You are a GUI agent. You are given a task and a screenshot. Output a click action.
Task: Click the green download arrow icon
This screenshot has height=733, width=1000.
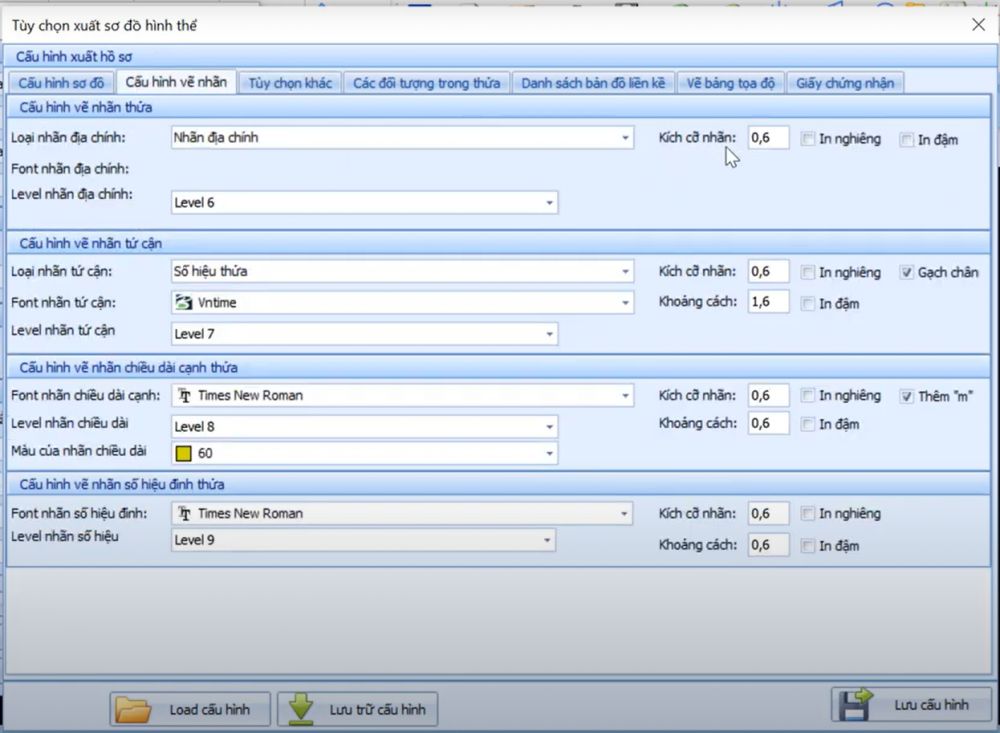(x=301, y=708)
